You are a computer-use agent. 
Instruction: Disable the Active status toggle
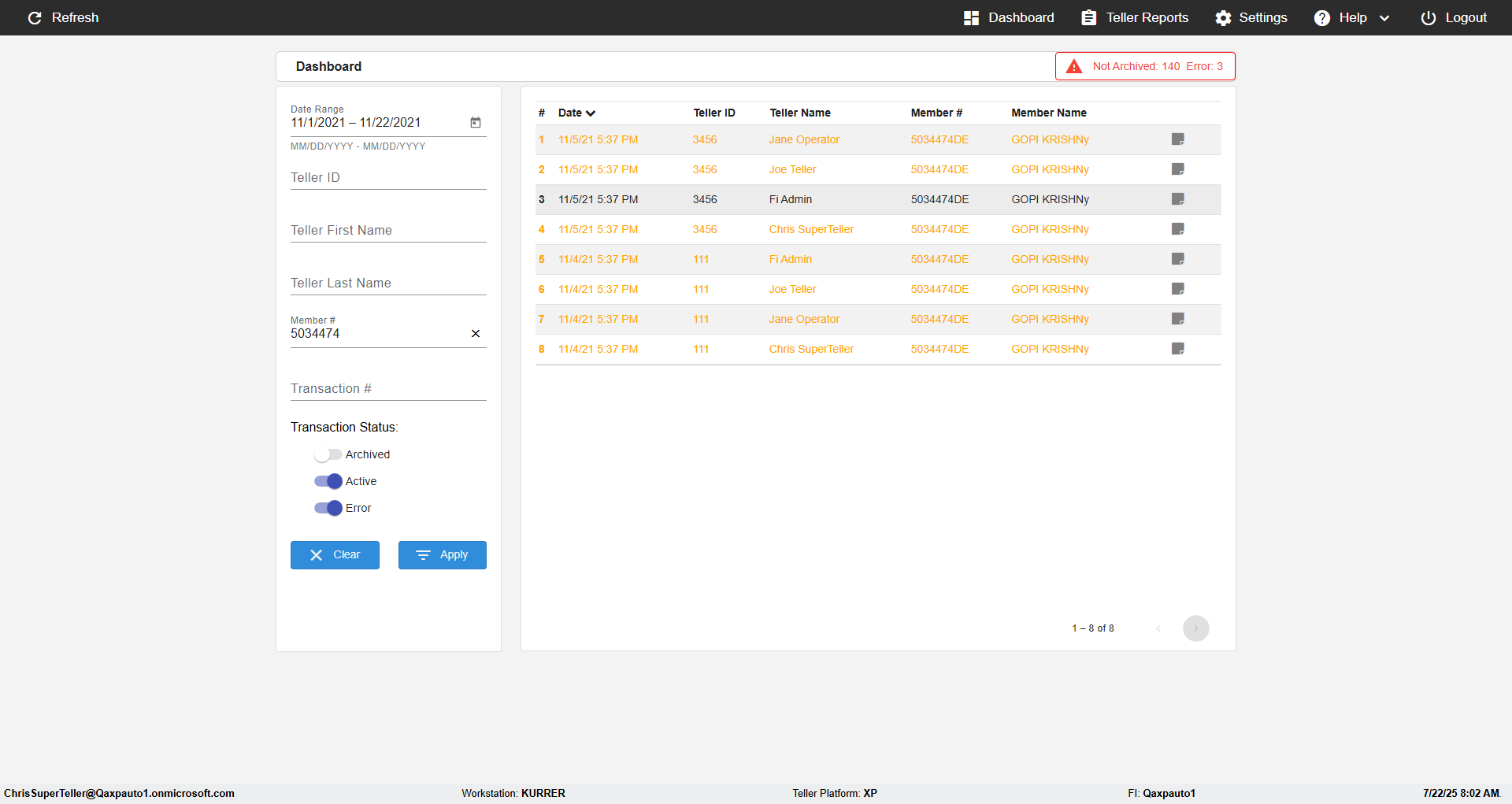tap(328, 481)
